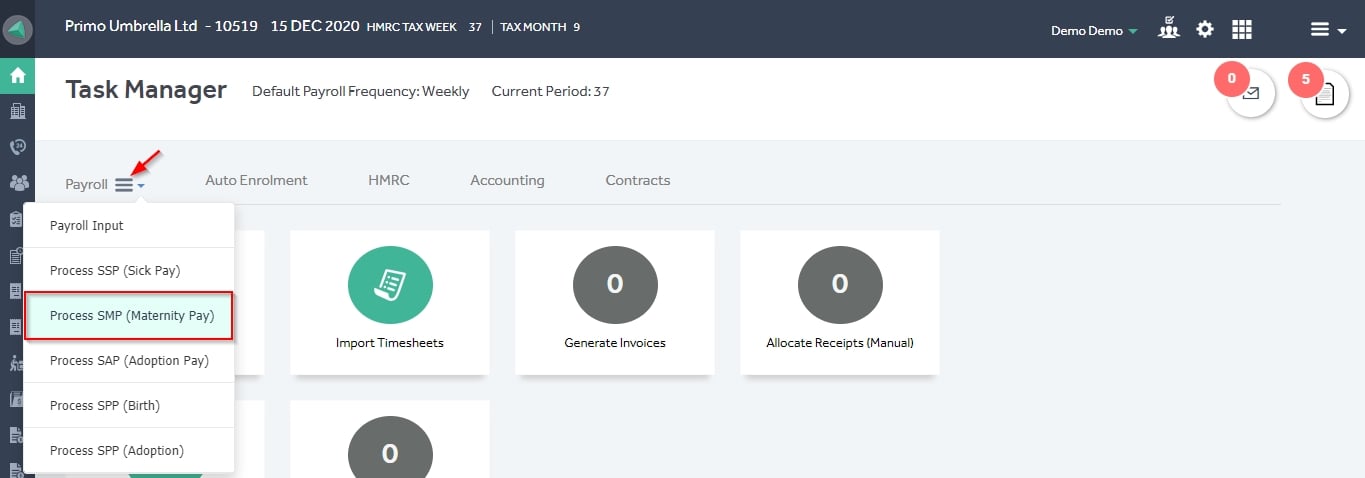Open the documents icon with badge 5
The height and width of the screenshot is (478, 1365).
pos(1324,94)
